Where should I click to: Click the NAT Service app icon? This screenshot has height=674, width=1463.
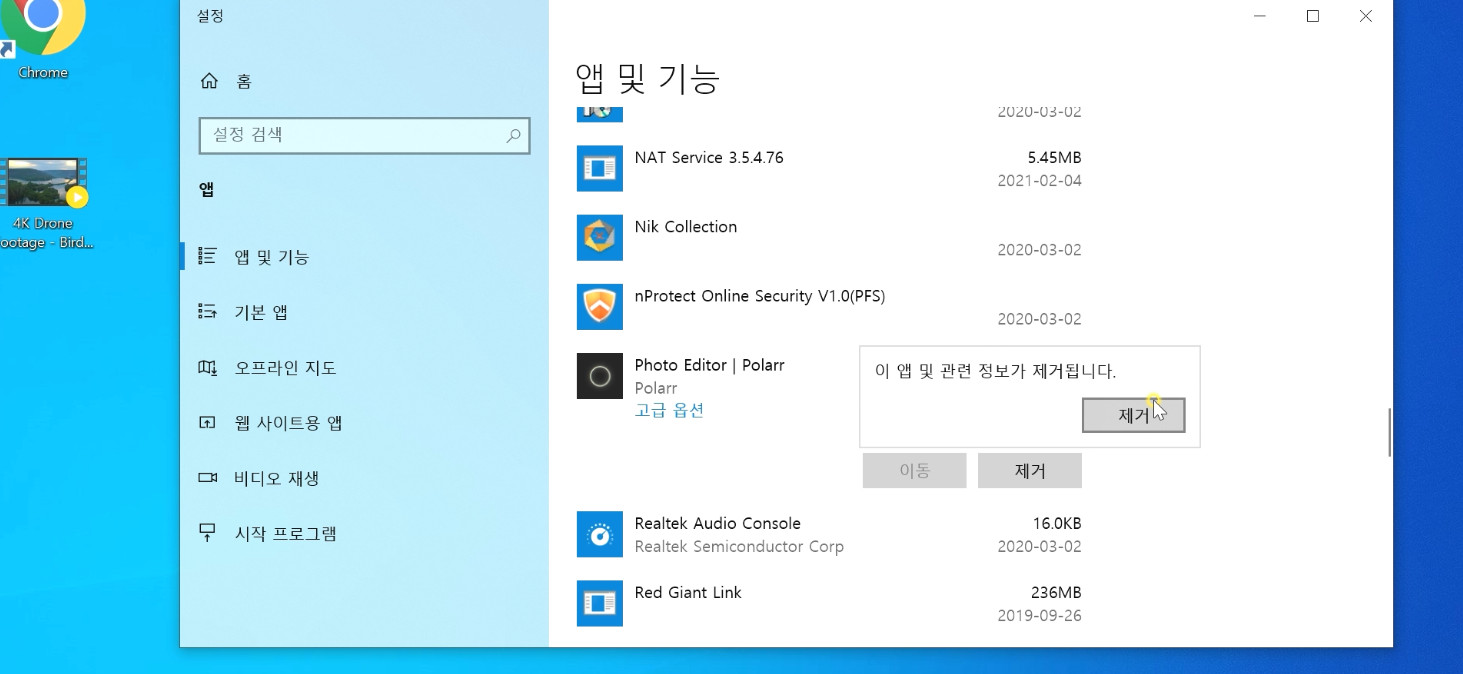(x=600, y=168)
